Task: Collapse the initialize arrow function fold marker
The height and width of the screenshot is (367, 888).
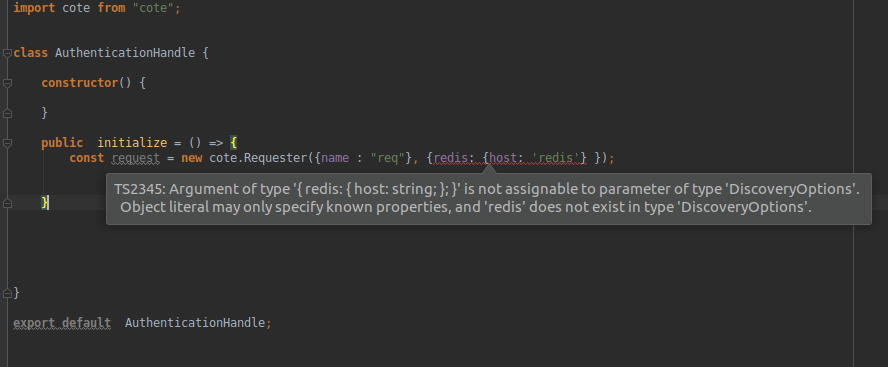Action: 7,143
